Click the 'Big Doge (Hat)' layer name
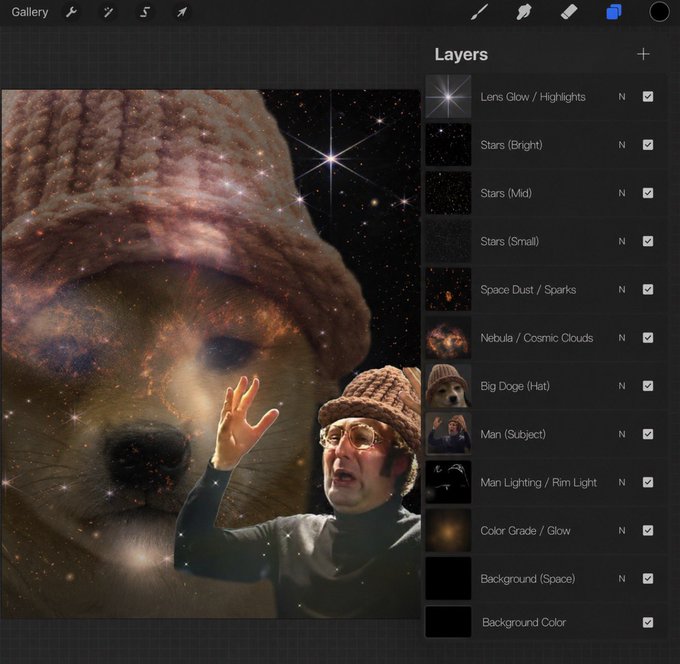 pos(515,386)
